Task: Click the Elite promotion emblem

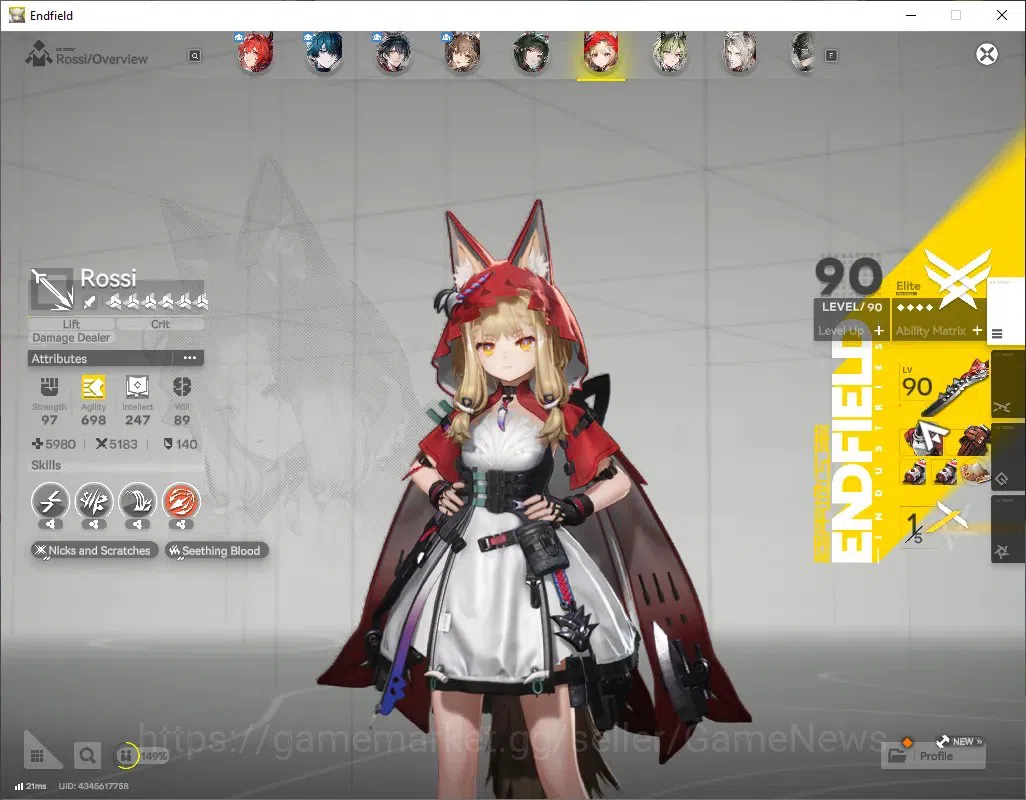Action: click(x=957, y=278)
